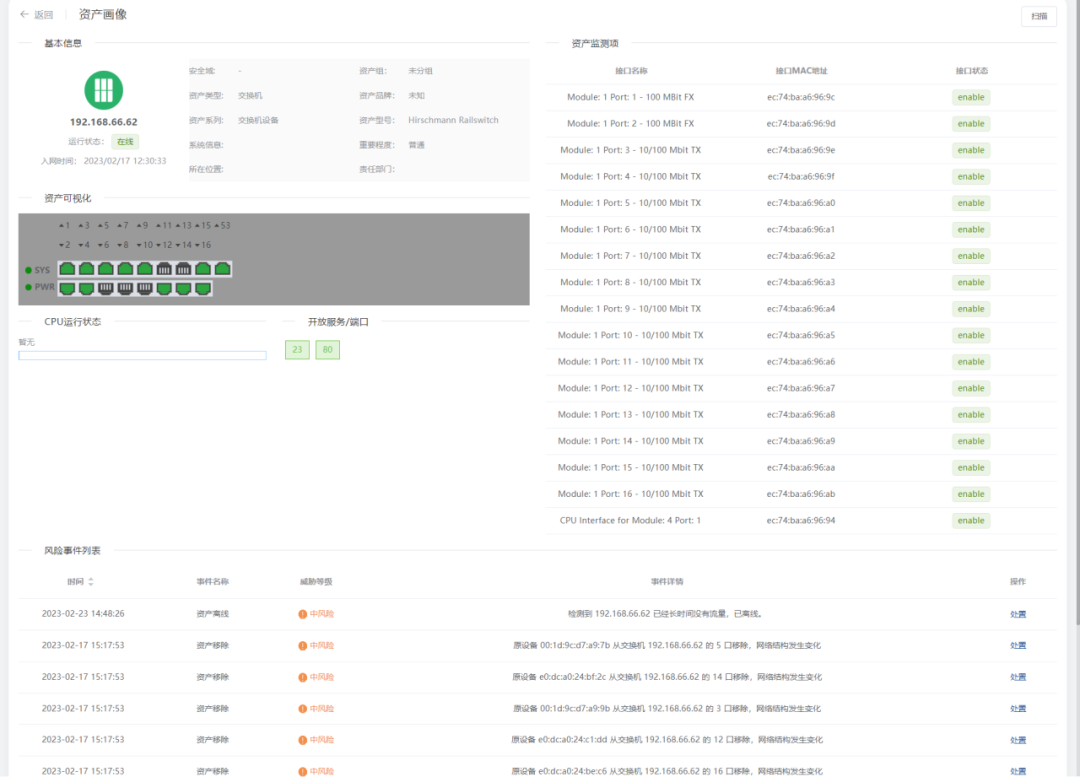Image resolution: width=1080 pixels, height=777 pixels.
Task: Click the 在线 running status badge
Action: click(x=125, y=142)
